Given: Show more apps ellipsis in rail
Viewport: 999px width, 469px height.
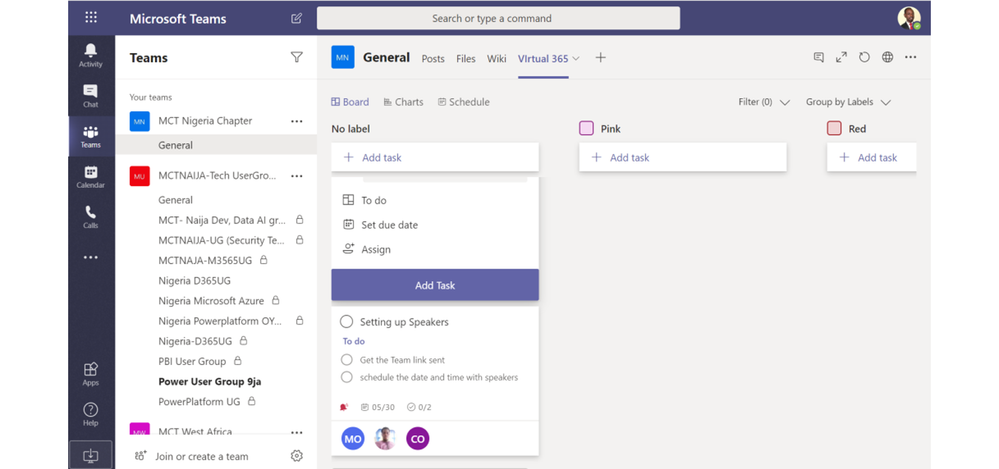Looking at the screenshot, I should [90, 257].
